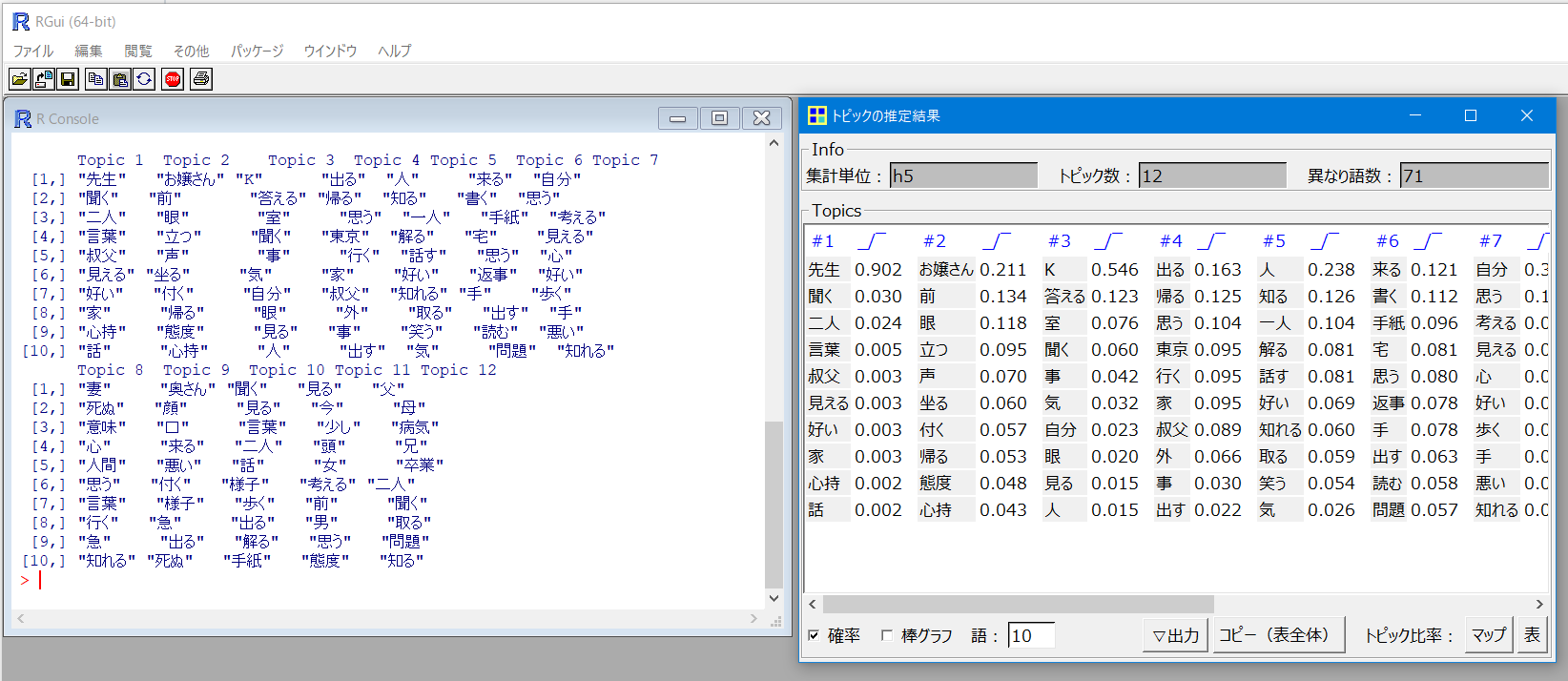This screenshot has height=681, width=1568.
Task: Open the ファイル menu
Action: point(32,51)
